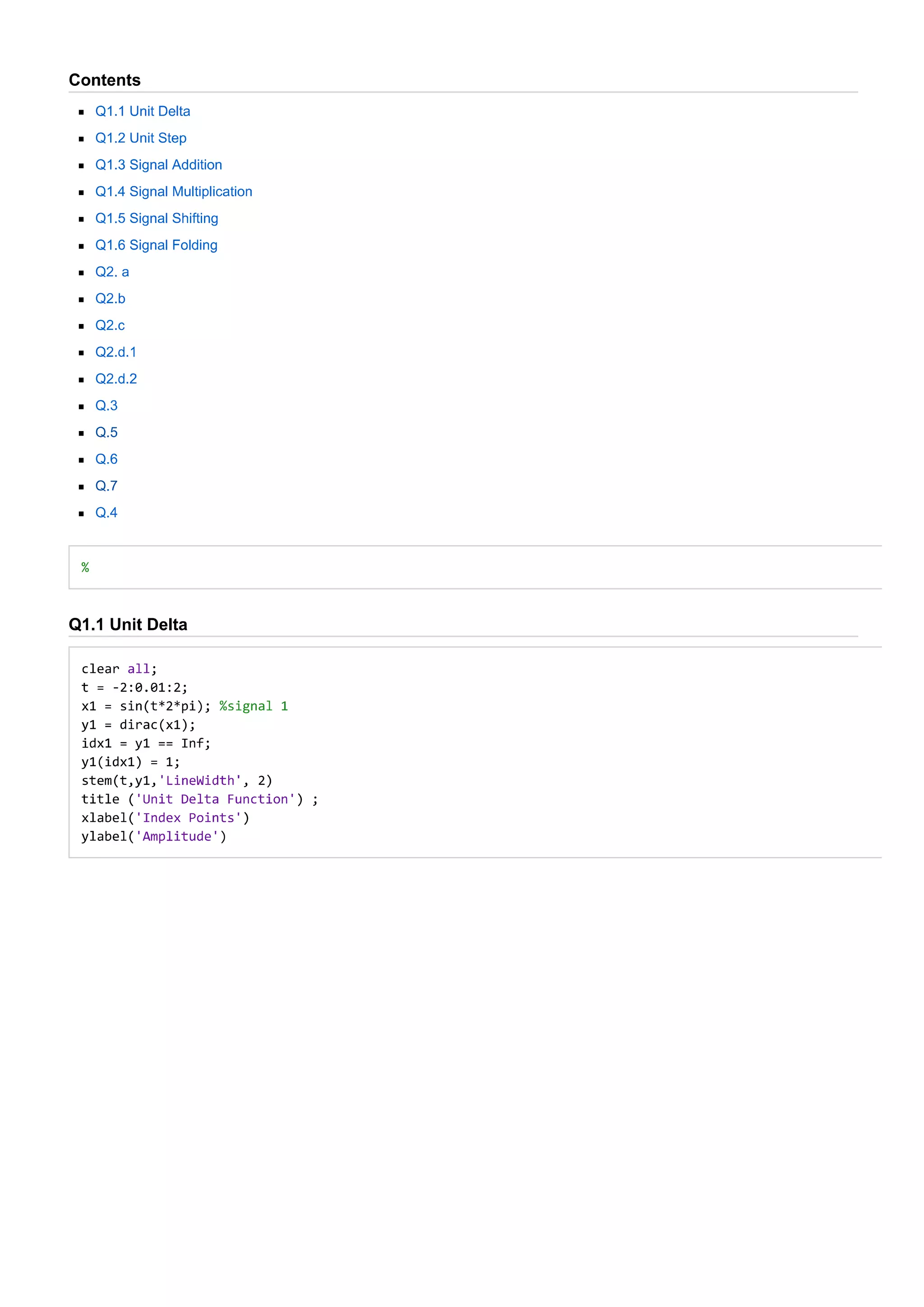
Task: Jump to section Q2.d.2
Action: click(x=115, y=379)
